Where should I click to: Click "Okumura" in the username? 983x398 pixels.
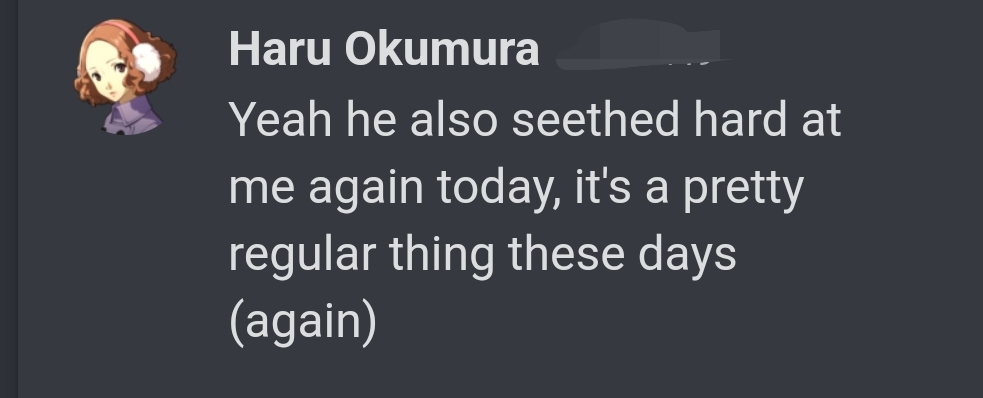(442, 50)
